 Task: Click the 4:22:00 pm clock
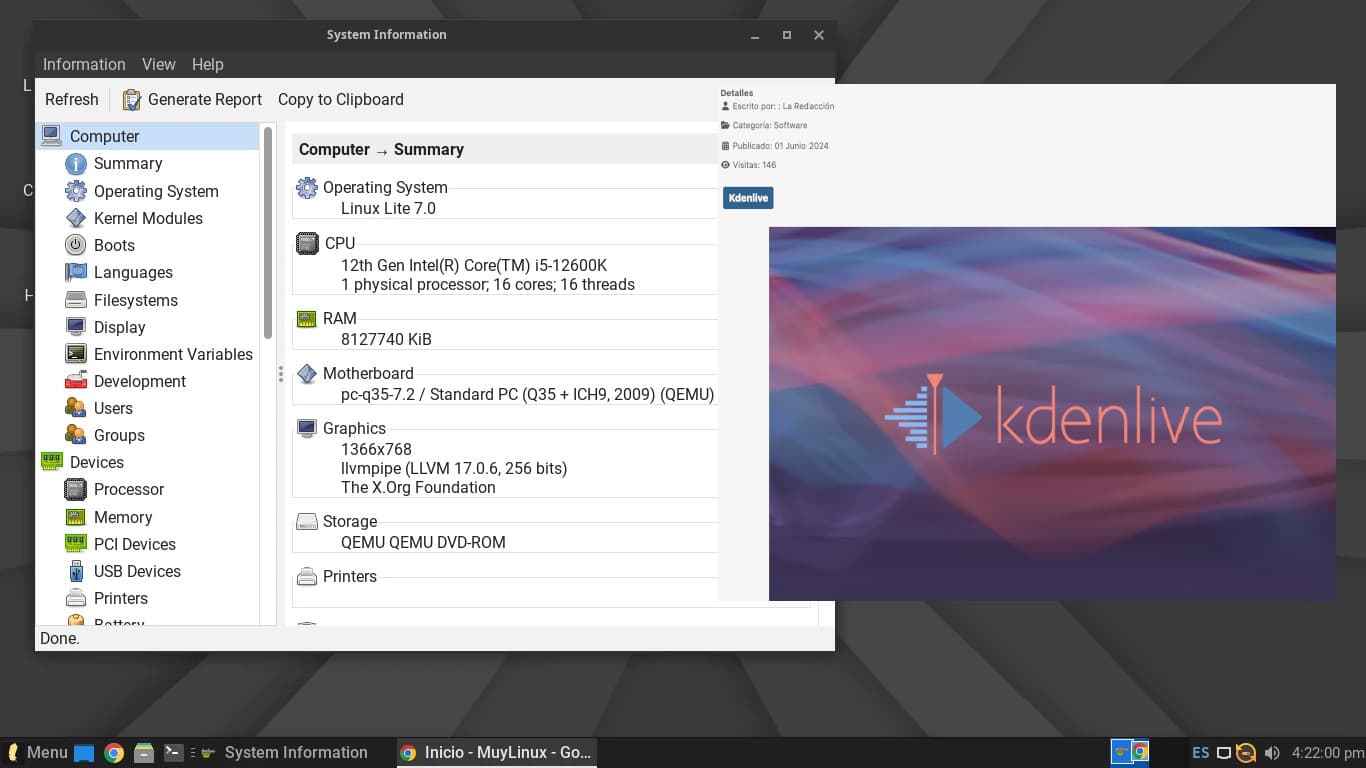(1328, 752)
